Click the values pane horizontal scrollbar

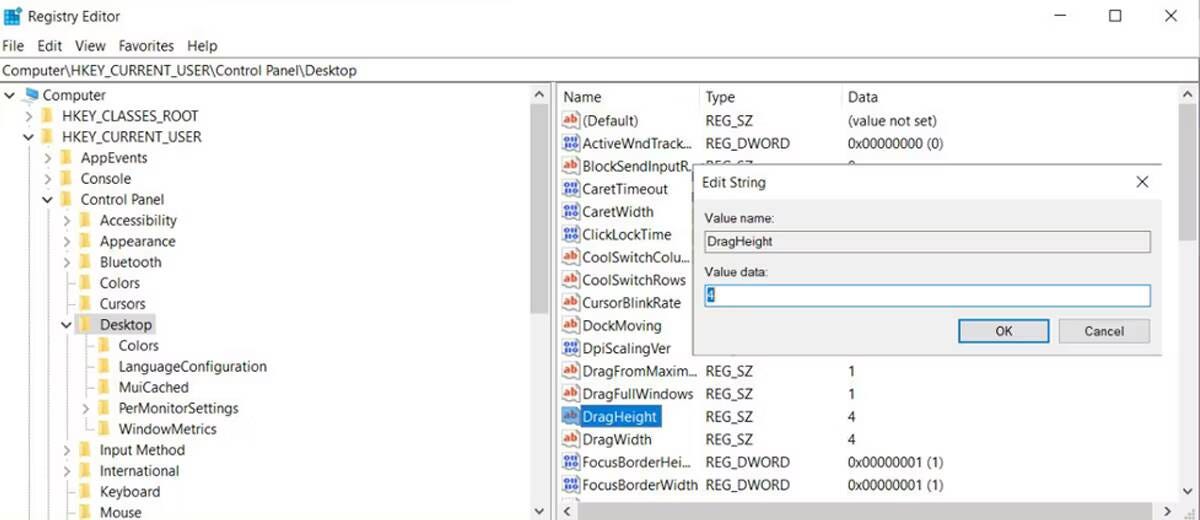(866, 511)
